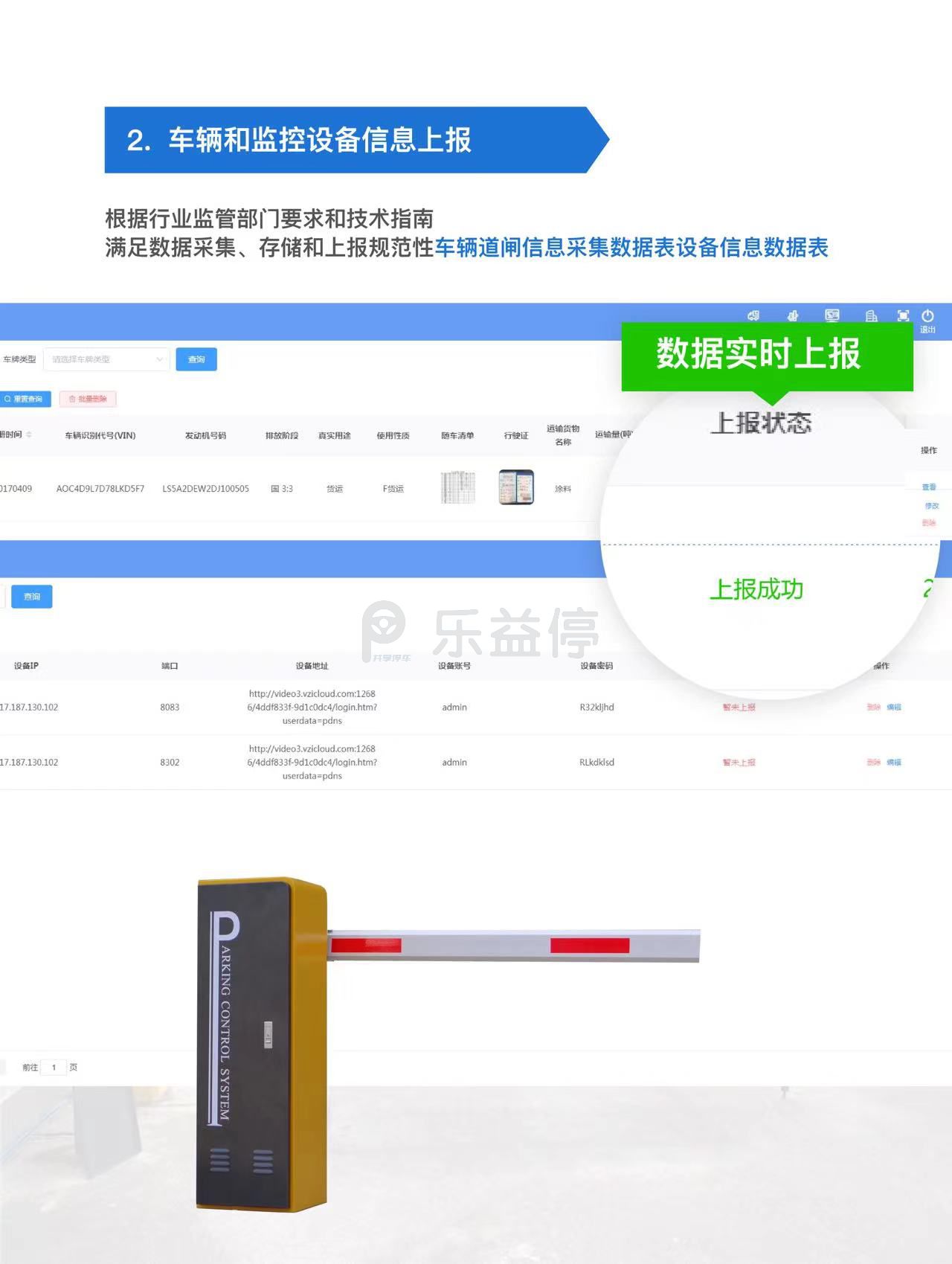This screenshot has height=1264, width=952.
Task: Click the device password R32kljhd
Action: click(596, 707)
